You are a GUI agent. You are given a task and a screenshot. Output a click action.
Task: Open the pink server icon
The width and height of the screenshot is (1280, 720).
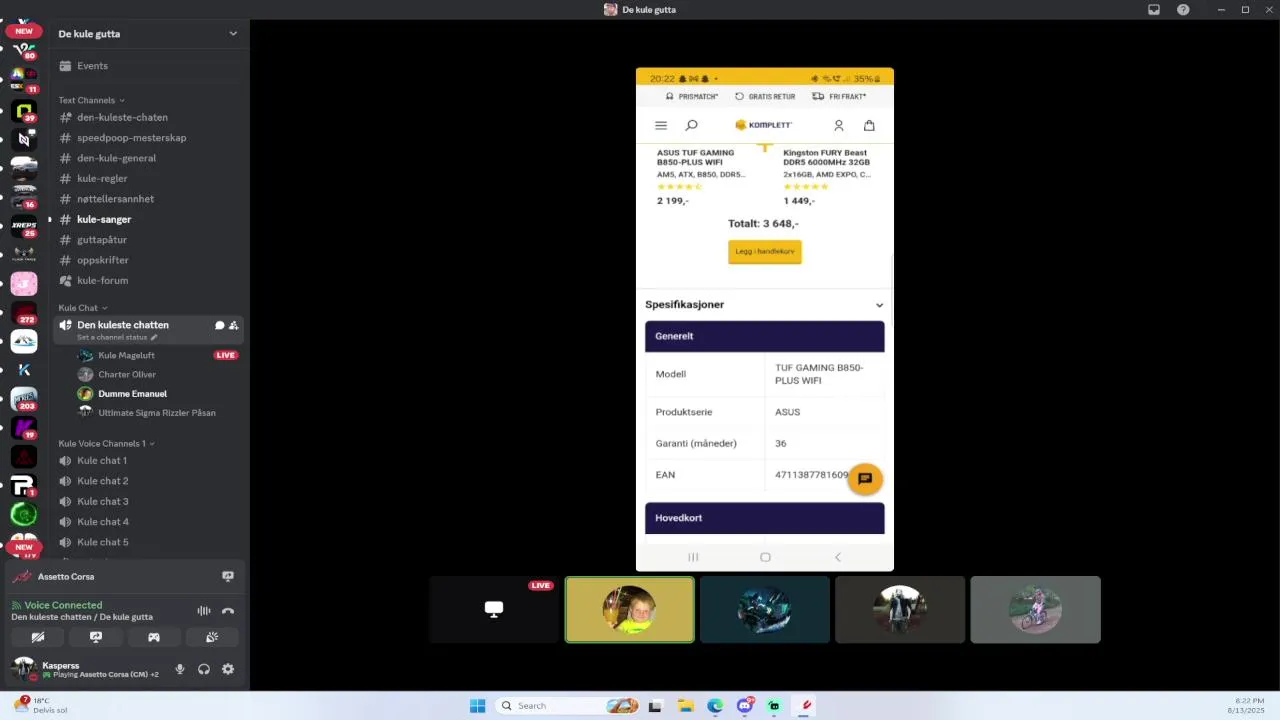[x=24, y=284]
